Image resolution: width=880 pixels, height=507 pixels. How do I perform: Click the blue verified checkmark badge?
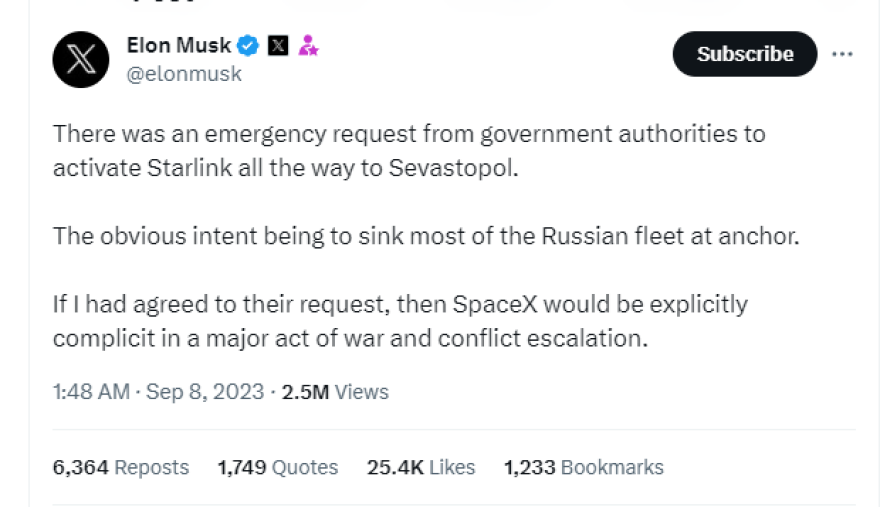[x=249, y=46]
